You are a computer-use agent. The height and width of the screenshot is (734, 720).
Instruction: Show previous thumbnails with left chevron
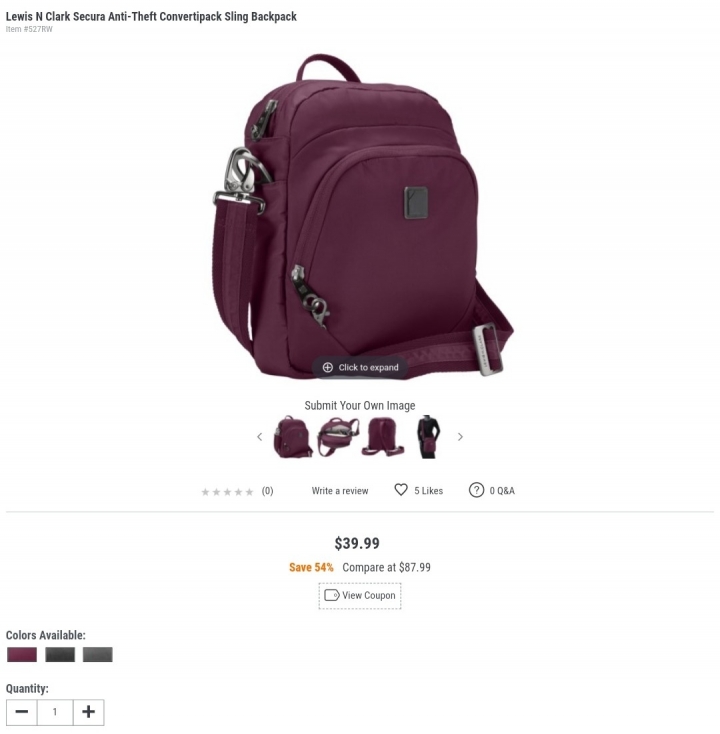coord(260,437)
